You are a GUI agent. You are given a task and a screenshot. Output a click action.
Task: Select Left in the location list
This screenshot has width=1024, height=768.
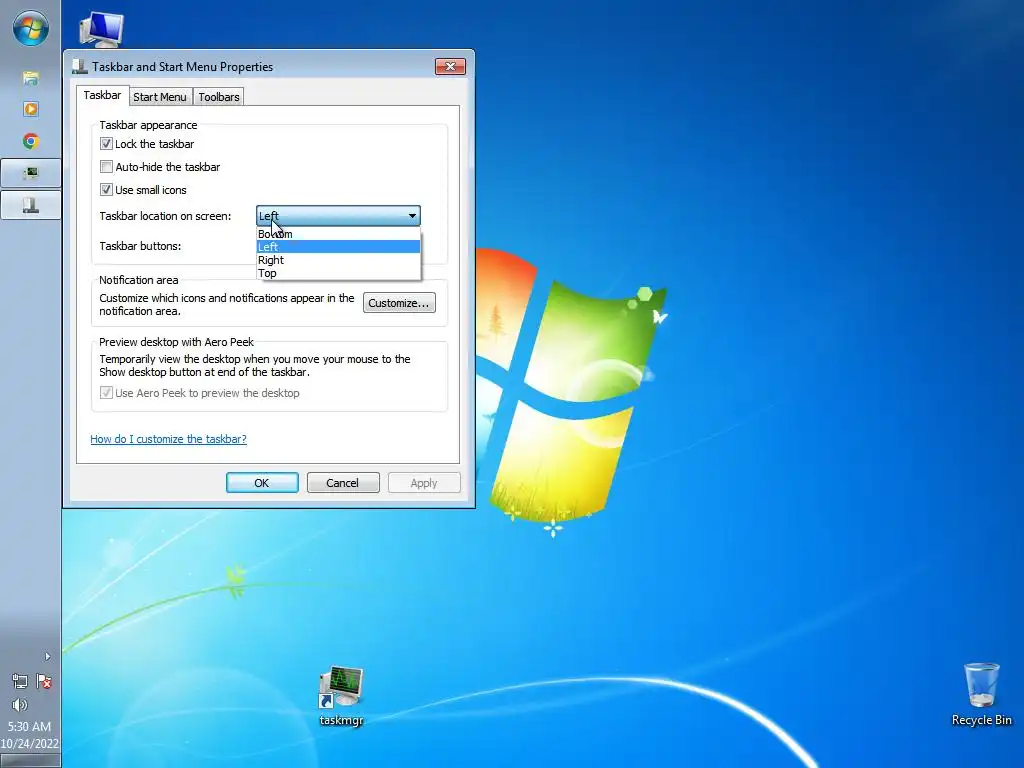[x=338, y=247]
